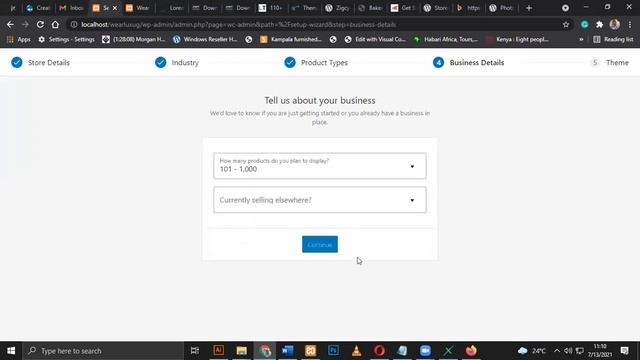Open the Windows Reseller H... bookmark
Screen dimensions: 640x360
pos(205,39)
